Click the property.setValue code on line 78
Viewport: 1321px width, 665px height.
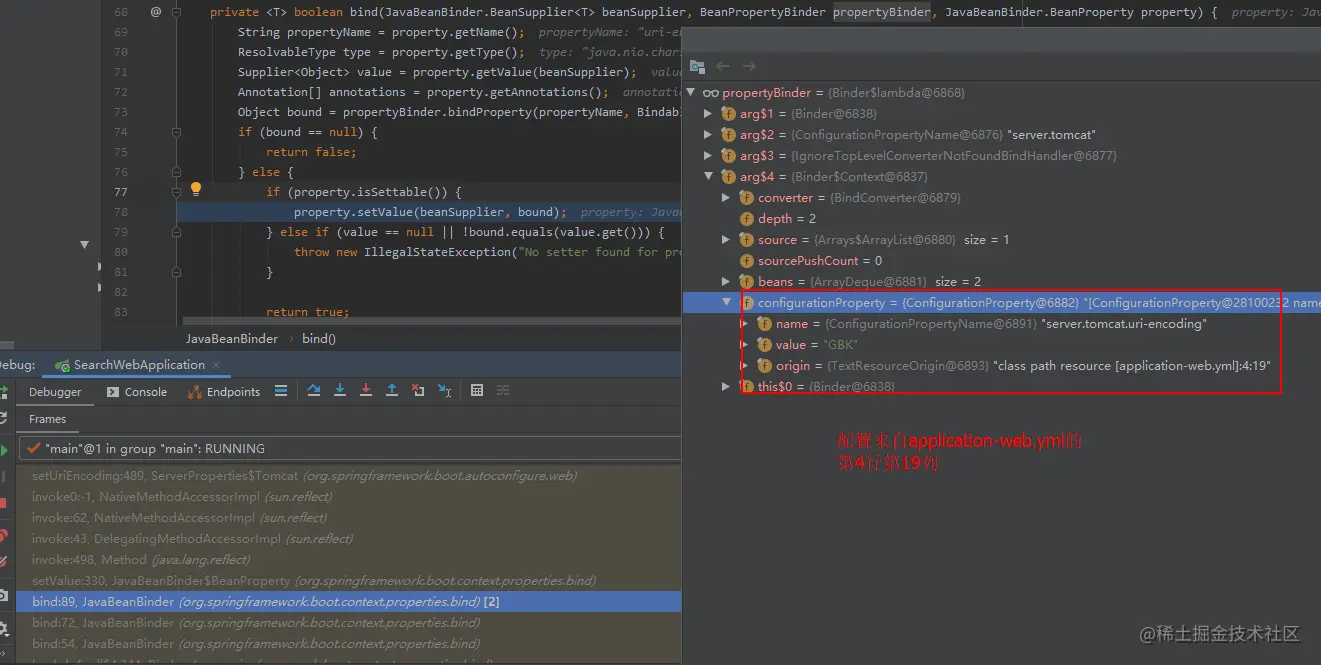430,212
